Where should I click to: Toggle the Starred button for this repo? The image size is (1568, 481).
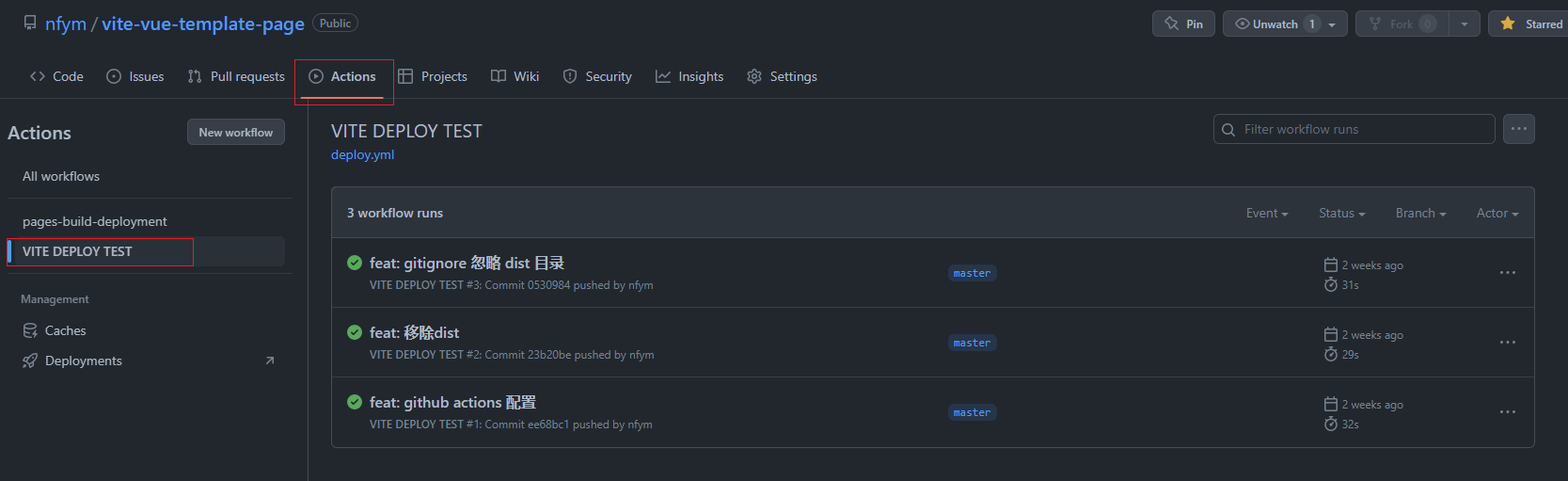[1530, 24]
